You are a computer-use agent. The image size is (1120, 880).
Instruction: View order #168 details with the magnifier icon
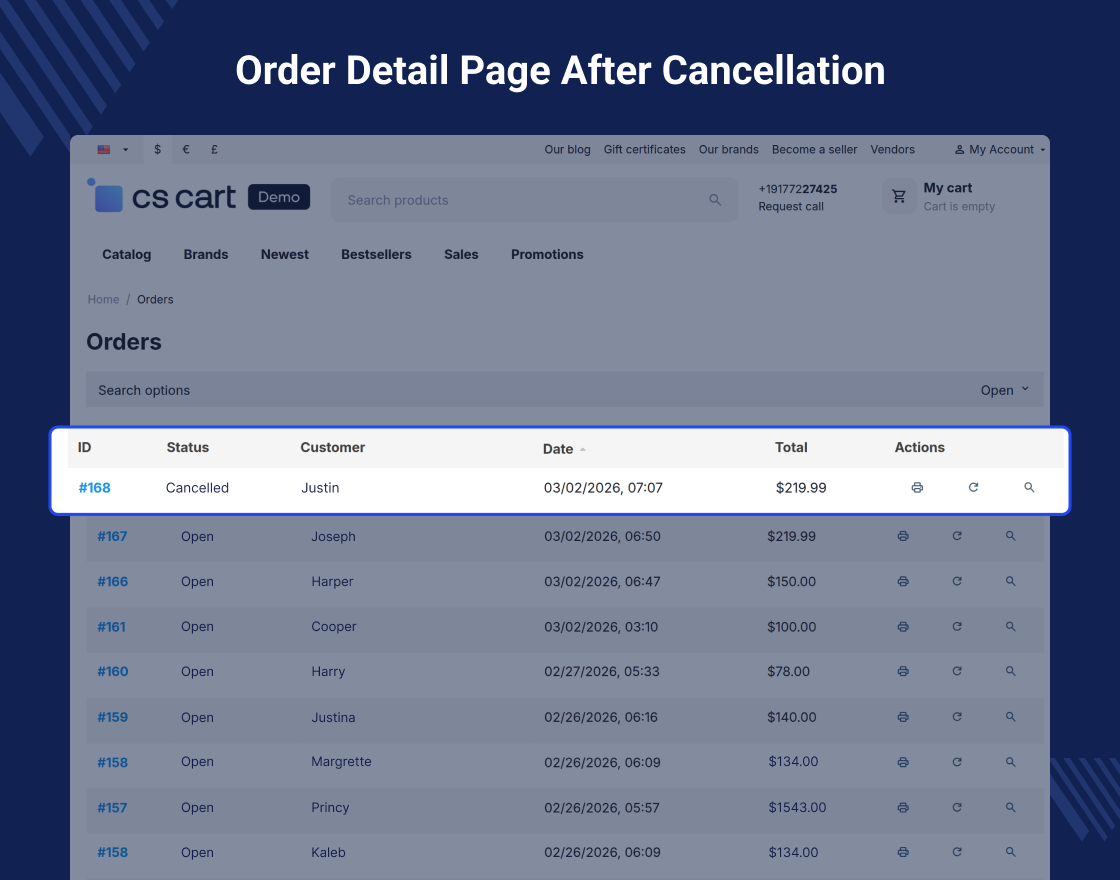(1029, 487)
